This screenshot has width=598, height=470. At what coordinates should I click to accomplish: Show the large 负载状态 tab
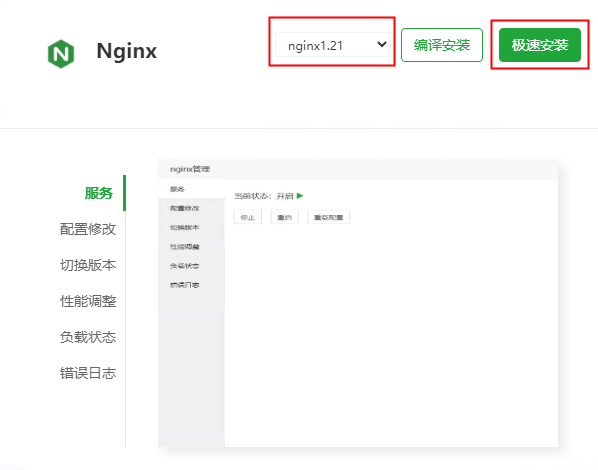[x=88, y=337]
